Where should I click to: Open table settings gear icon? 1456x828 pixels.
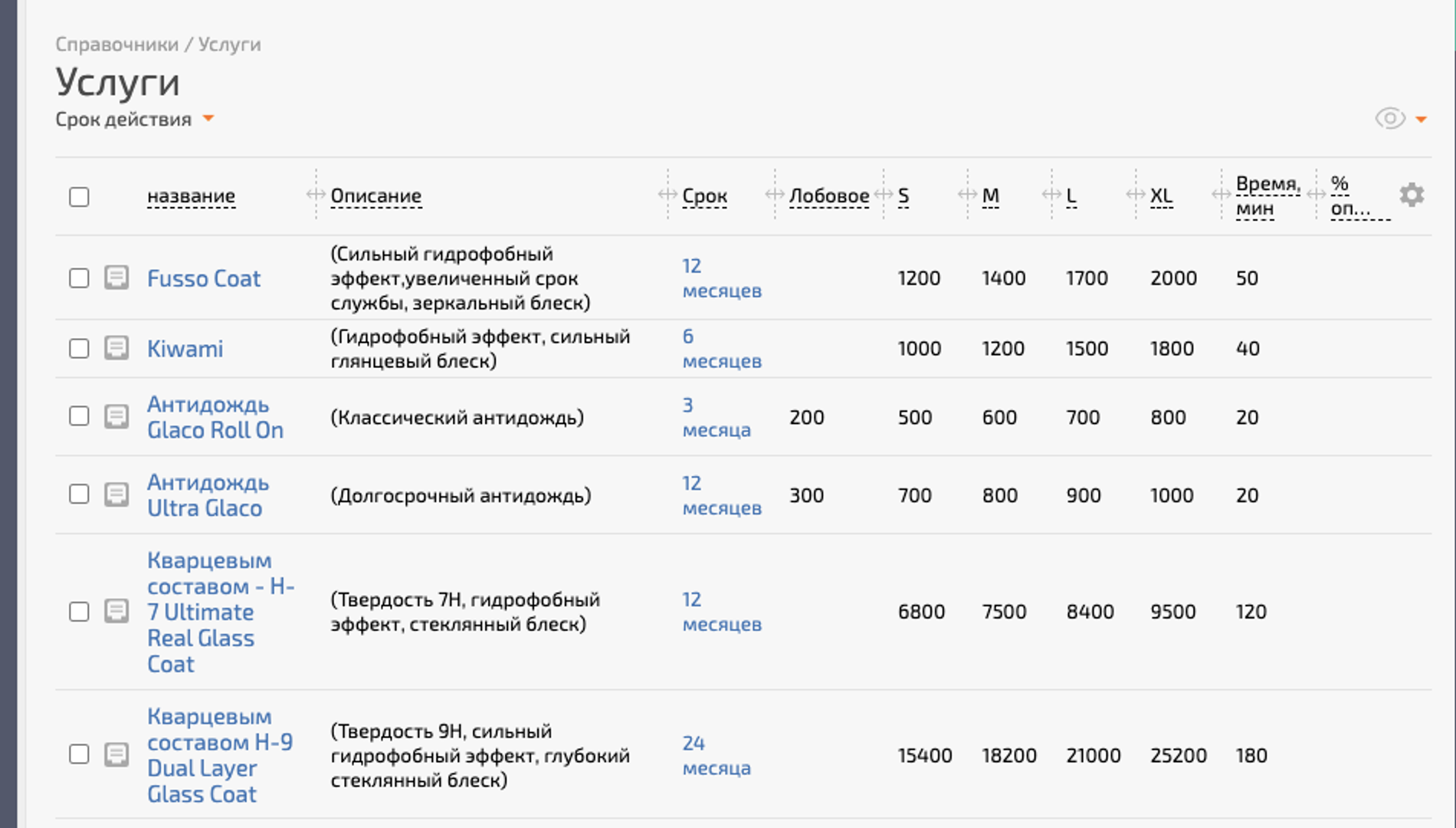click(x=1411, y=195)
